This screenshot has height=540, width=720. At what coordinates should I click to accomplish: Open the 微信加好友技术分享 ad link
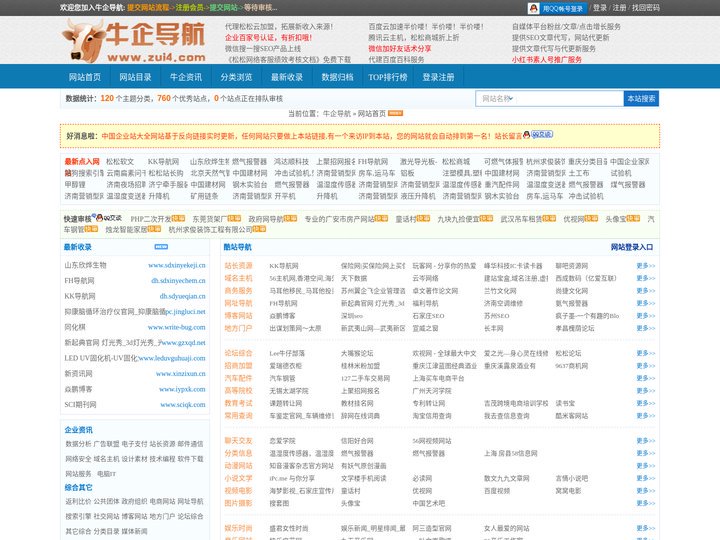(399, 49)
